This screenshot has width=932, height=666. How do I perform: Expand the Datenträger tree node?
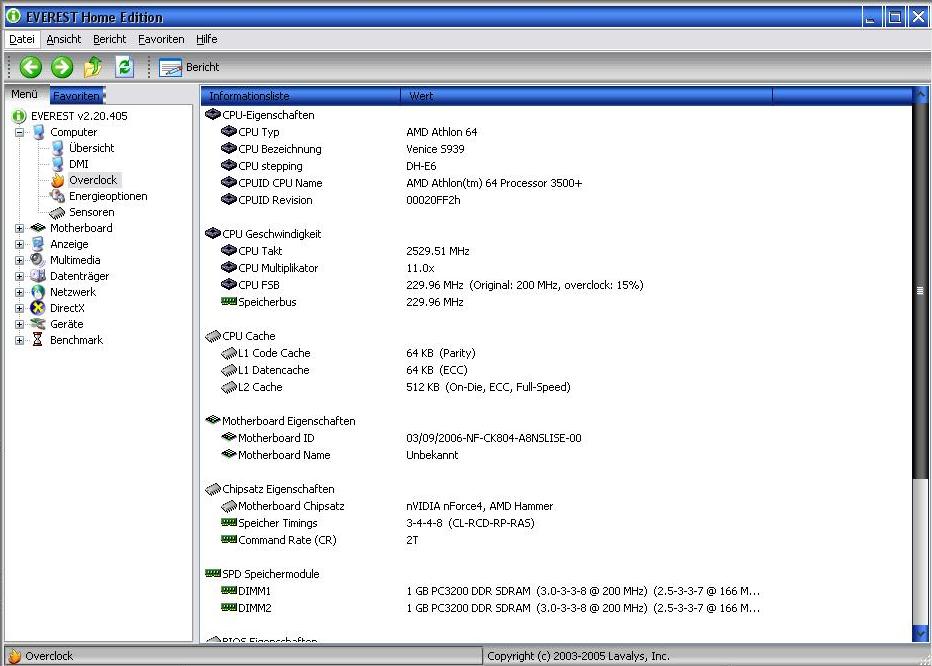click(20, 277)
